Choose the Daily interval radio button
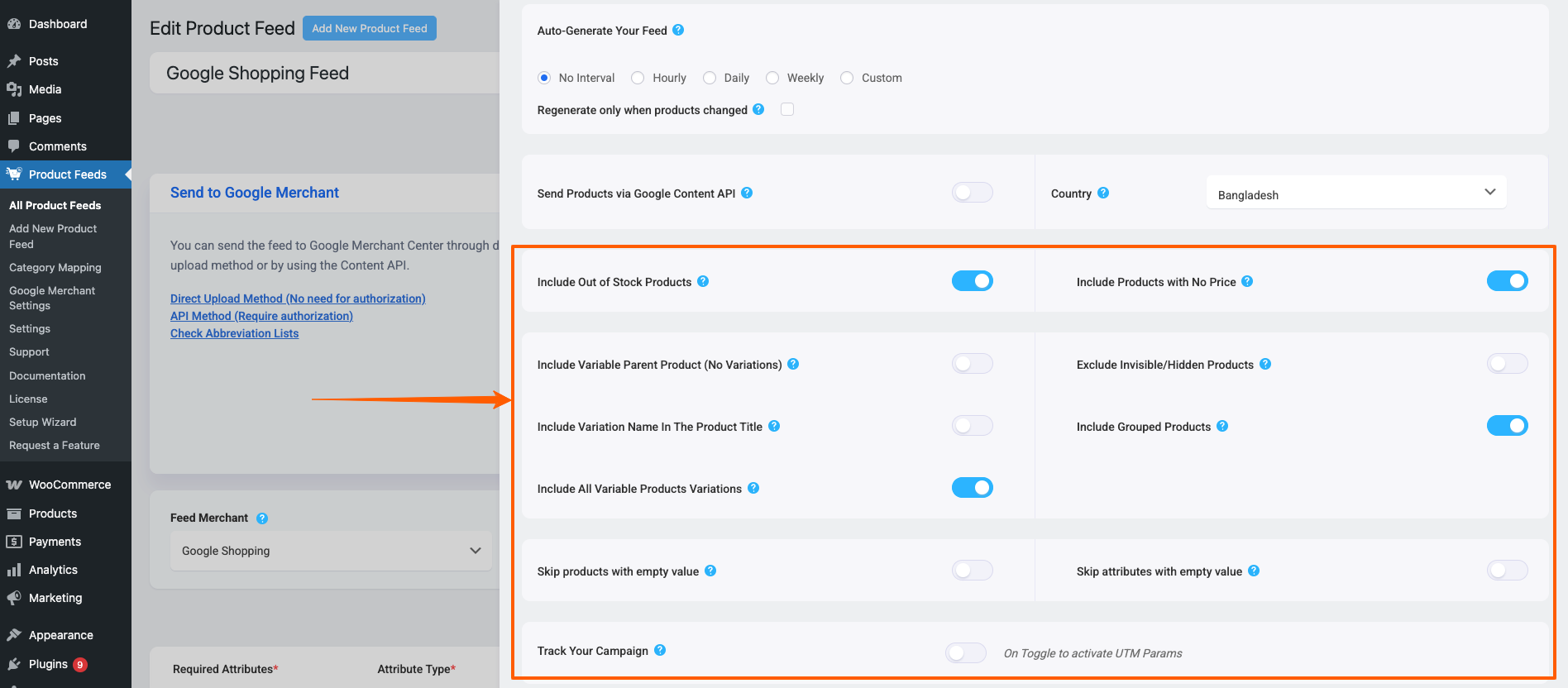The height and width of the screenshot is (688, 1568). click(x=710, y=78)
